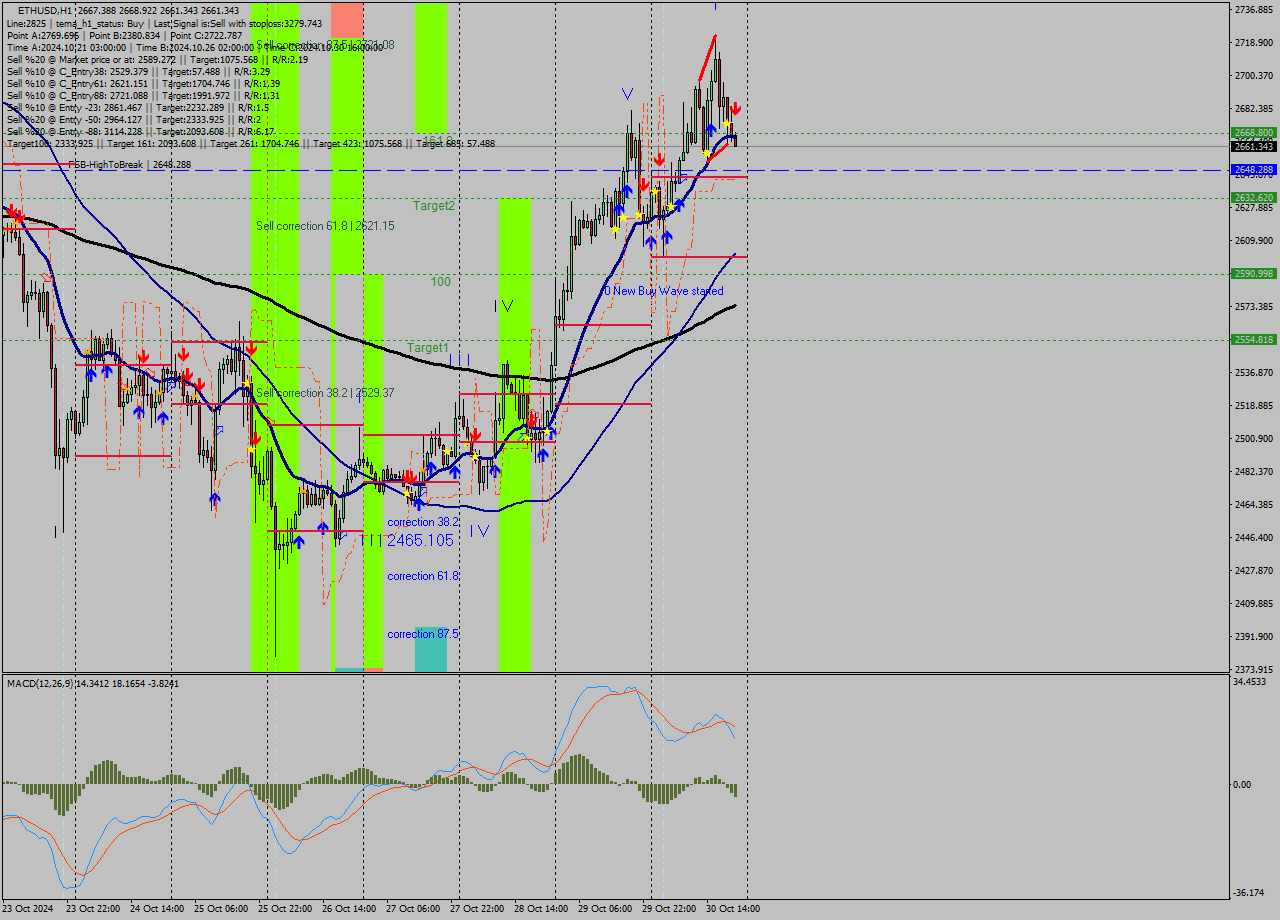This screenshot has width=1280, height=920.
Task: Select the Sell correction 61.8 label
Action: click(x=325, y=226)
